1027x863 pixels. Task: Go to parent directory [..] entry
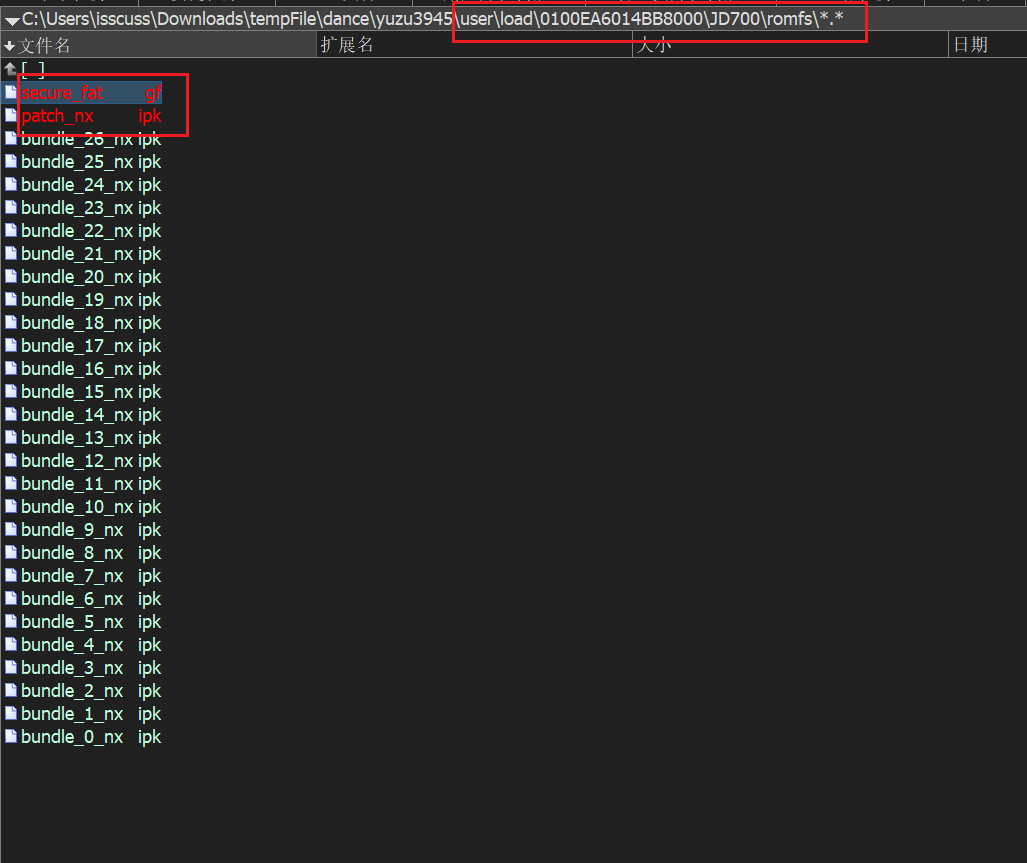click(33, 69)
